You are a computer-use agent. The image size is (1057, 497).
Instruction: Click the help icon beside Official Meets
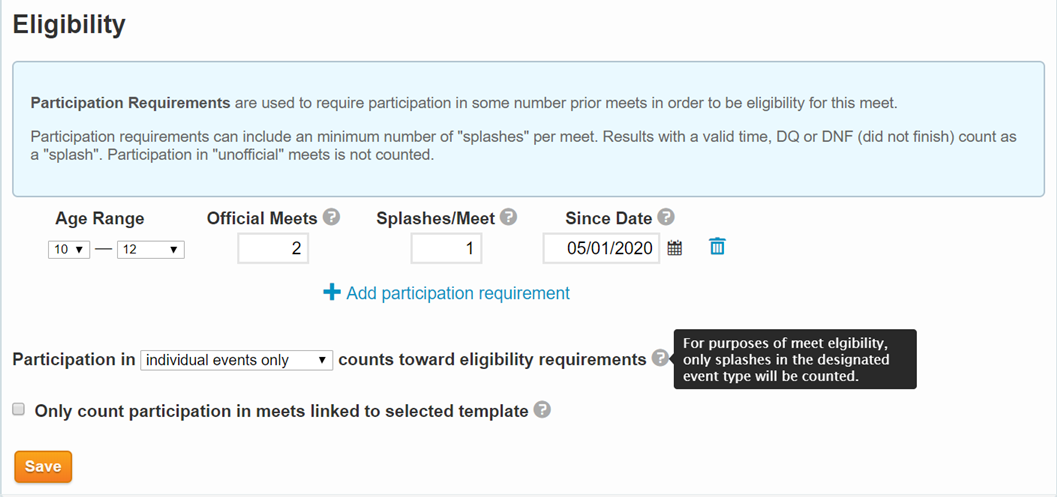click(x=331, y=217)
